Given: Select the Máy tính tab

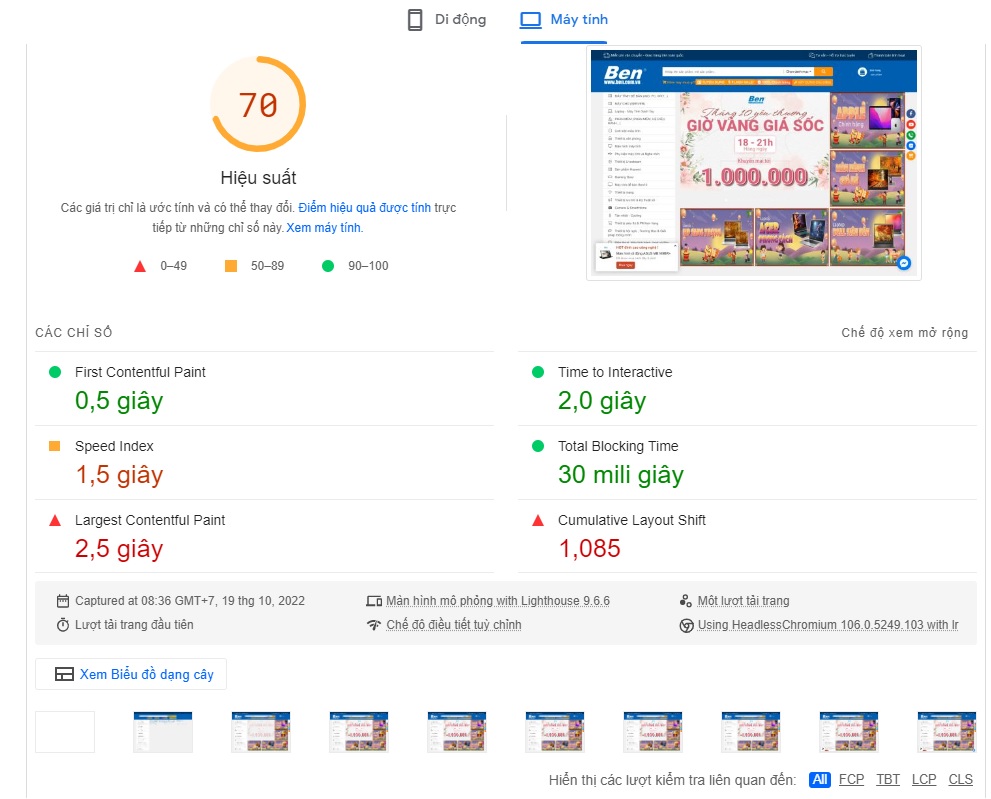Looking at the screenshot, I should [x=563, y=18].
